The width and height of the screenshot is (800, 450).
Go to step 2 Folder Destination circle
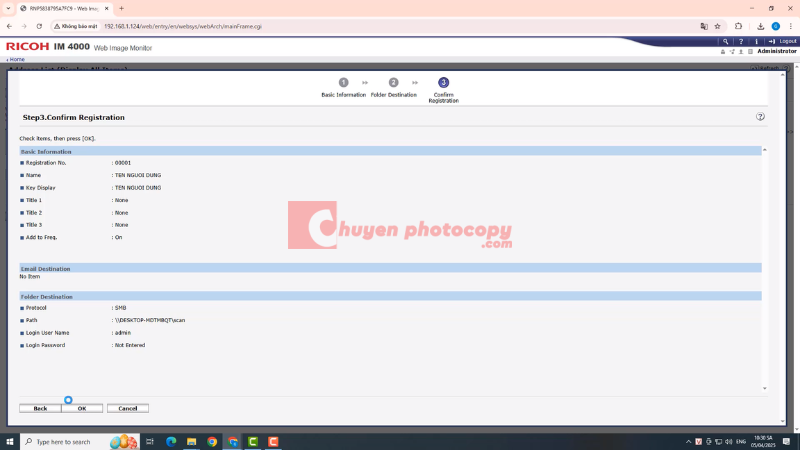tap(393, 83)
